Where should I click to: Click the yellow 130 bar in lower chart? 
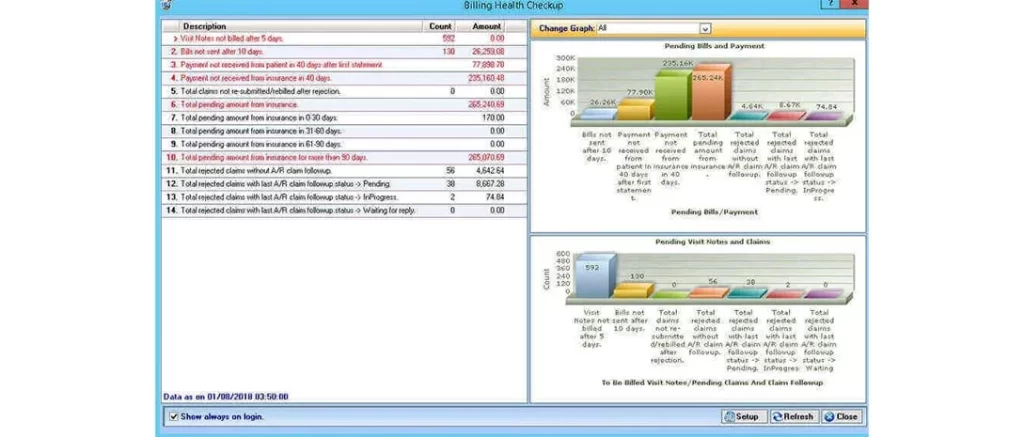633,291
